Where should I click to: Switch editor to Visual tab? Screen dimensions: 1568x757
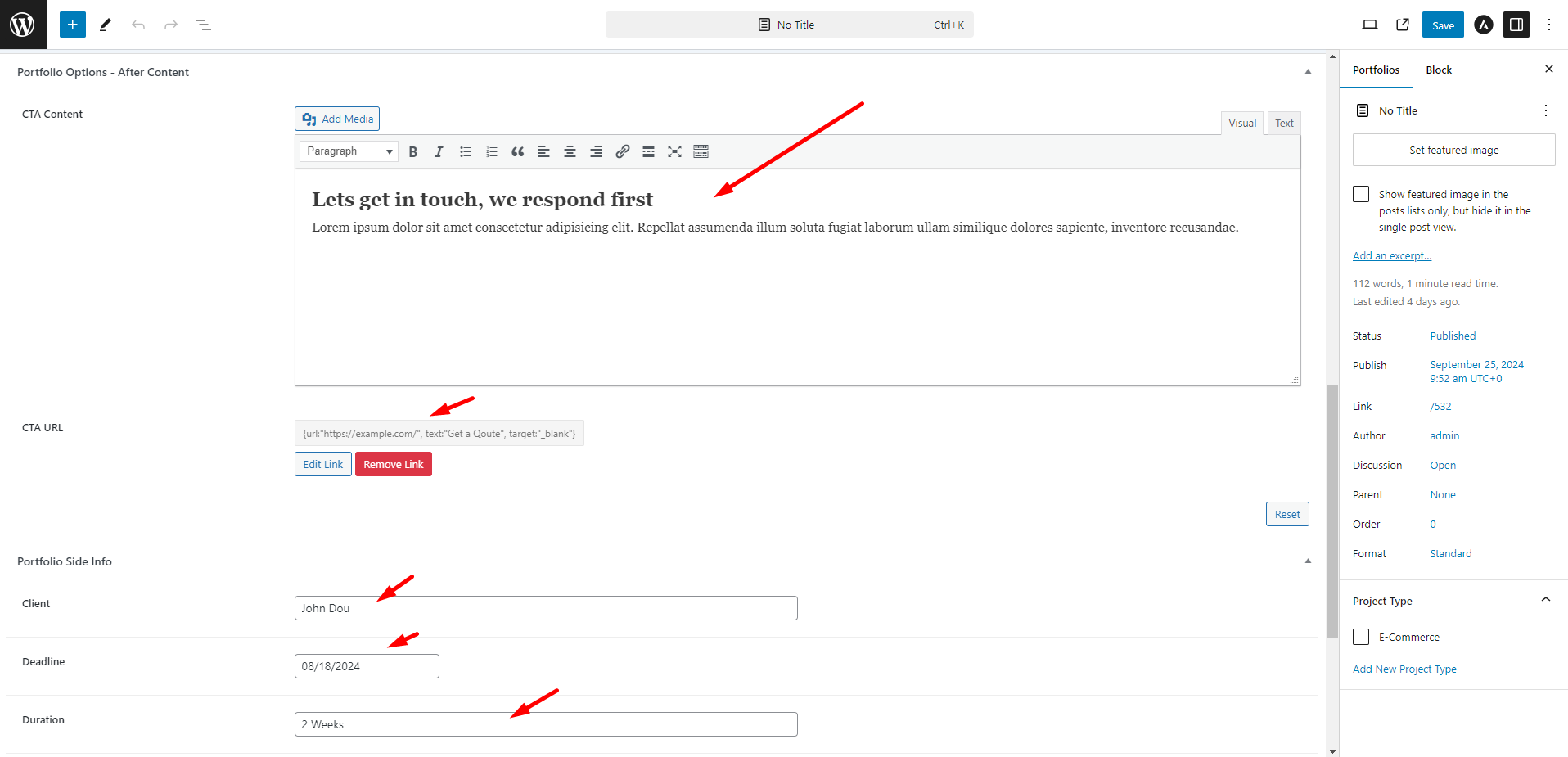coord(1242,123)
